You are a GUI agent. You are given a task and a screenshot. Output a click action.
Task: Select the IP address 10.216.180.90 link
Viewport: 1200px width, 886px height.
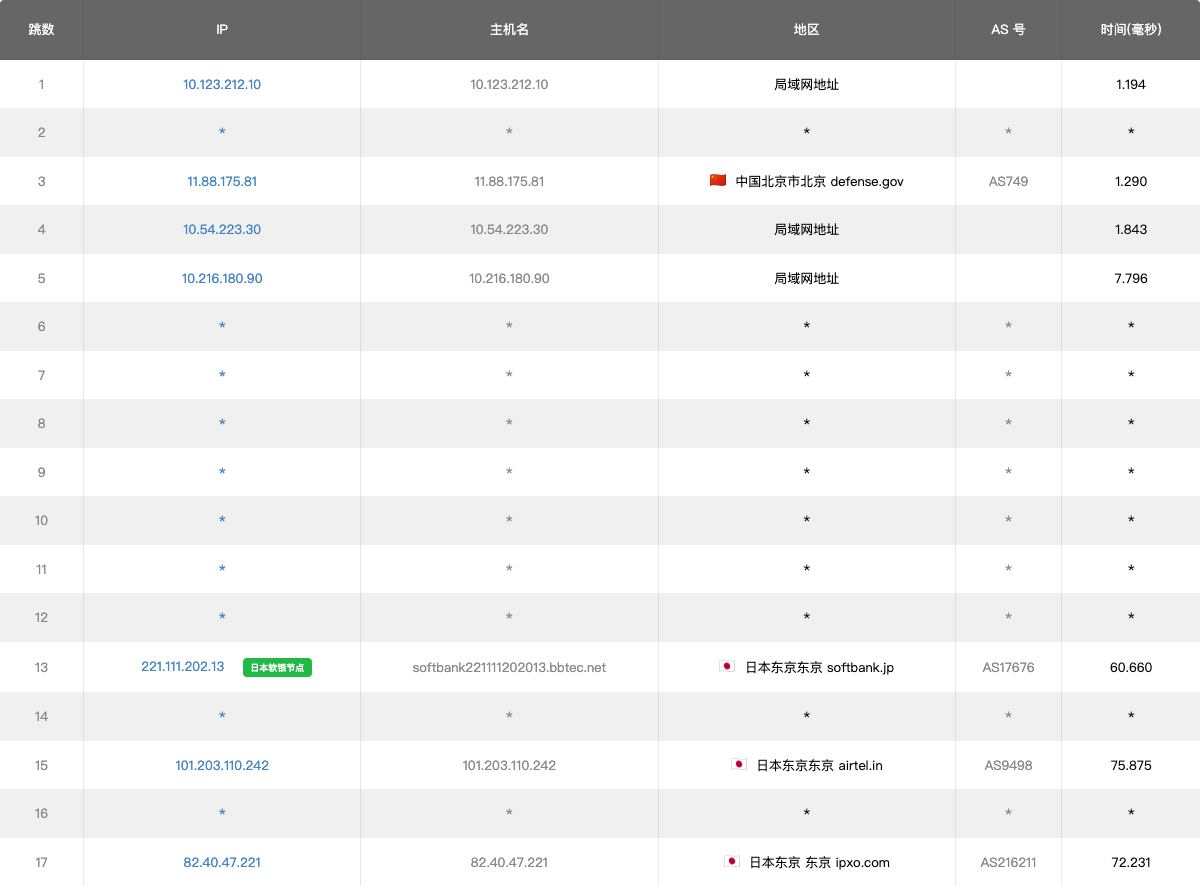click(222, 279)
